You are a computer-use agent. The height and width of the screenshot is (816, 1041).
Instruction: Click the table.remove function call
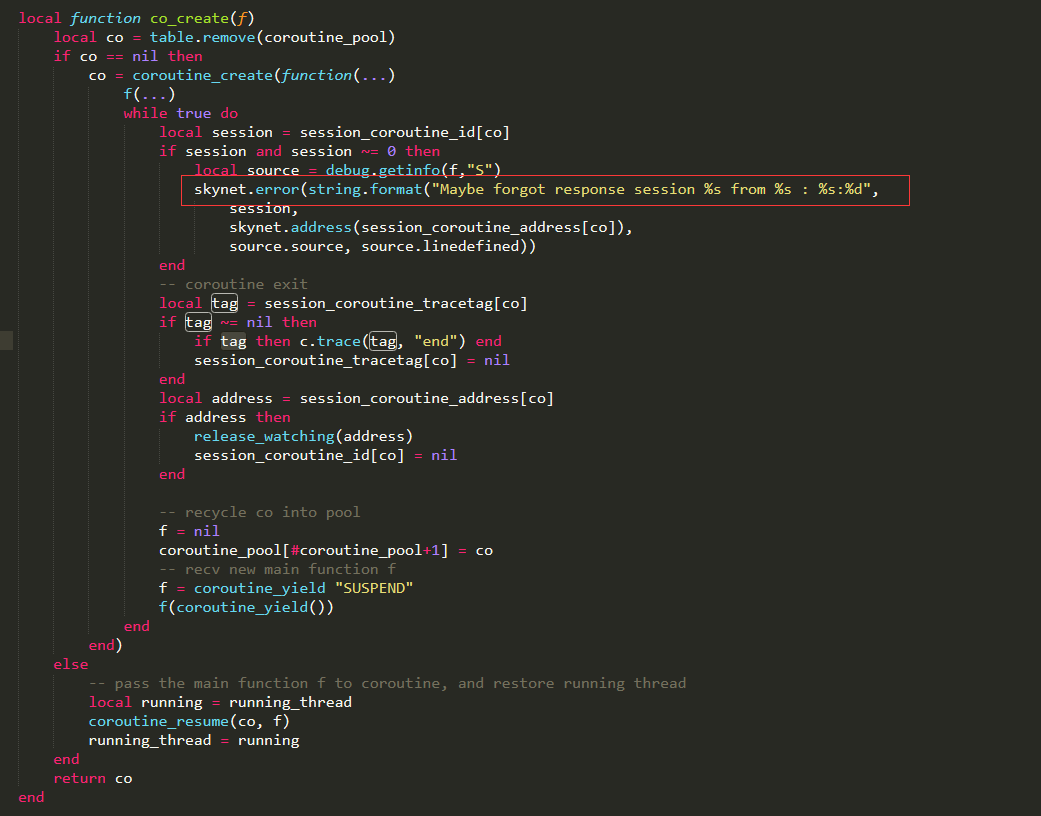209,36
